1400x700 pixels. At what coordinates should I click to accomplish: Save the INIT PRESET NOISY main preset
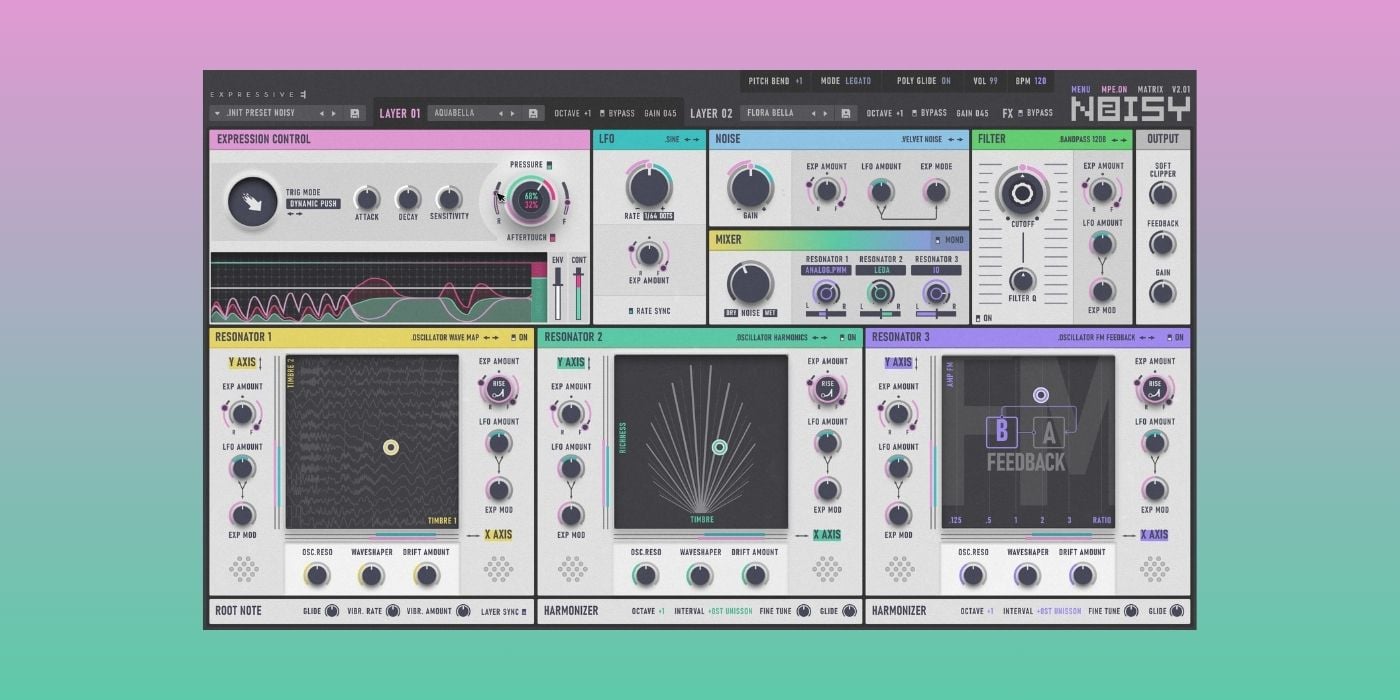point(355,113)
